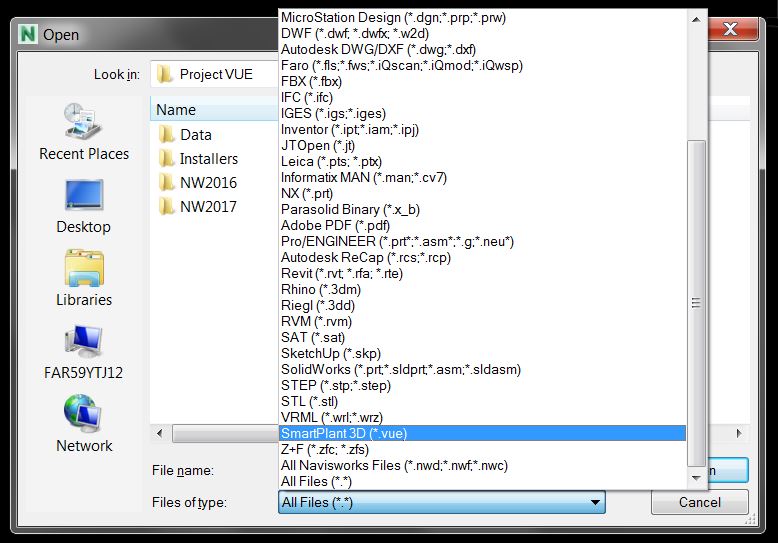Viewport: 778px width, 543px height.
Task: Select All Navisworks Files (*.nwd) format
Action: (482, 465)
